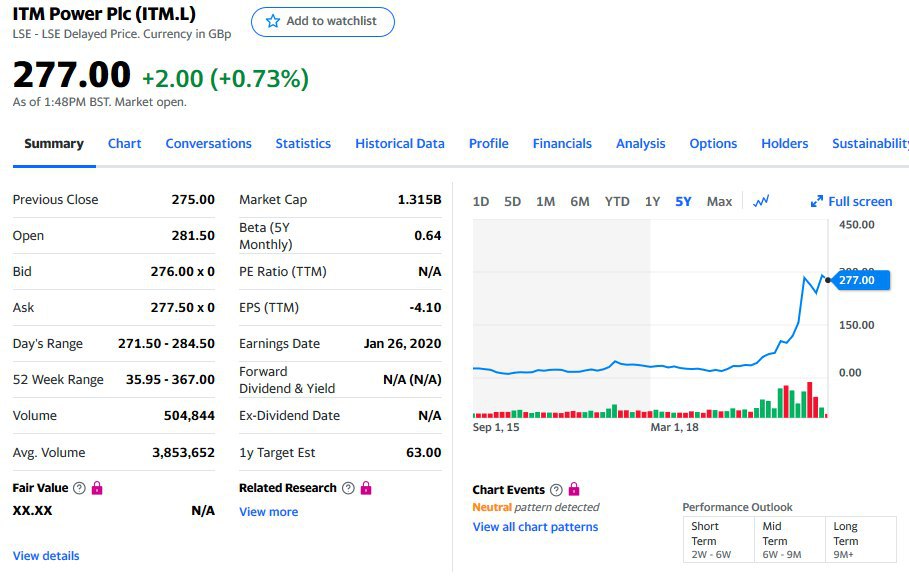Select the Summary tab
The image size is (909, 578).
click(x=54, y=144)
